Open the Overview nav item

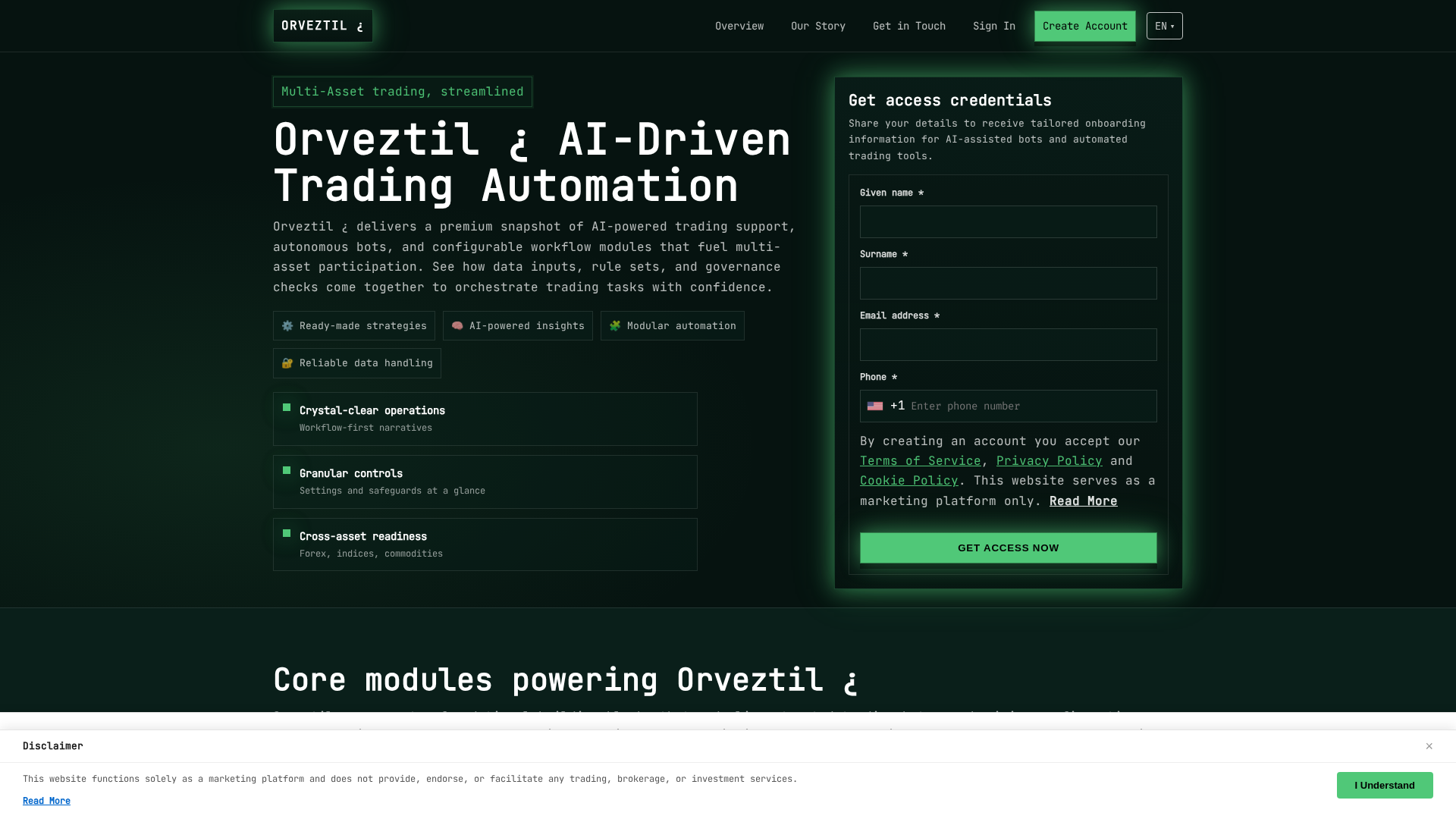click(739, 26)
